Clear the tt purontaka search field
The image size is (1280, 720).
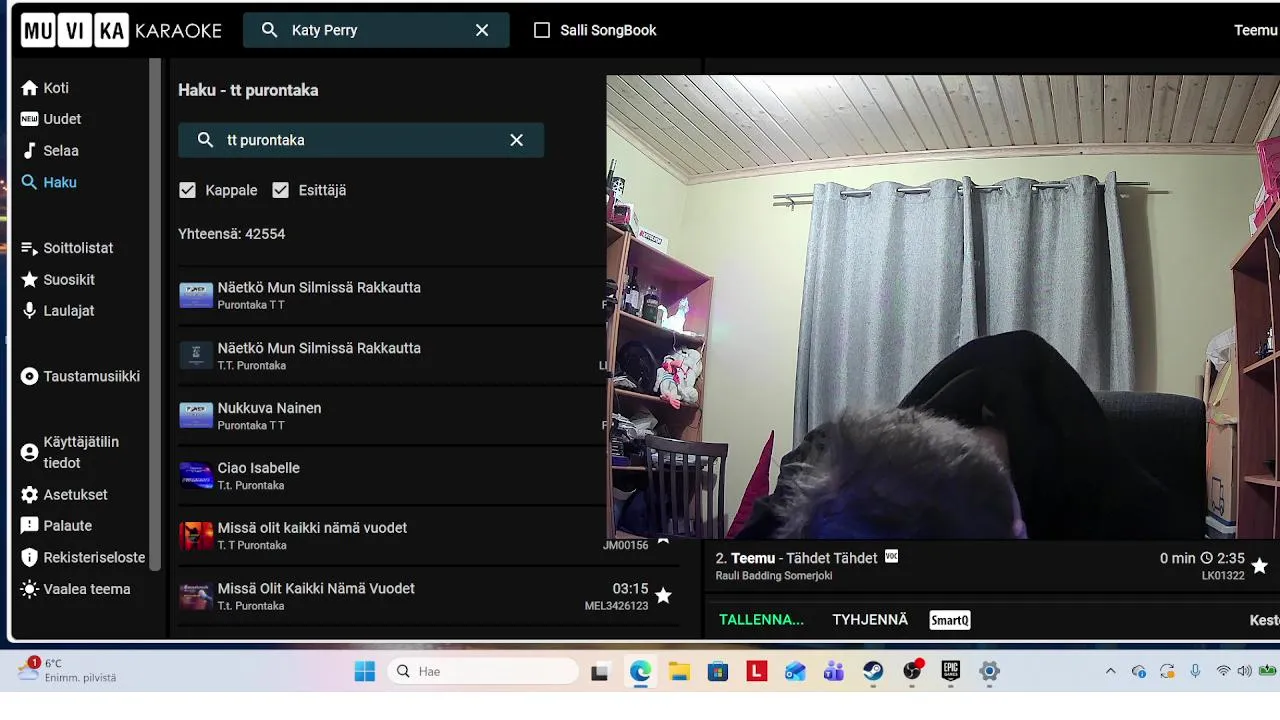click(x=516, y=140)
